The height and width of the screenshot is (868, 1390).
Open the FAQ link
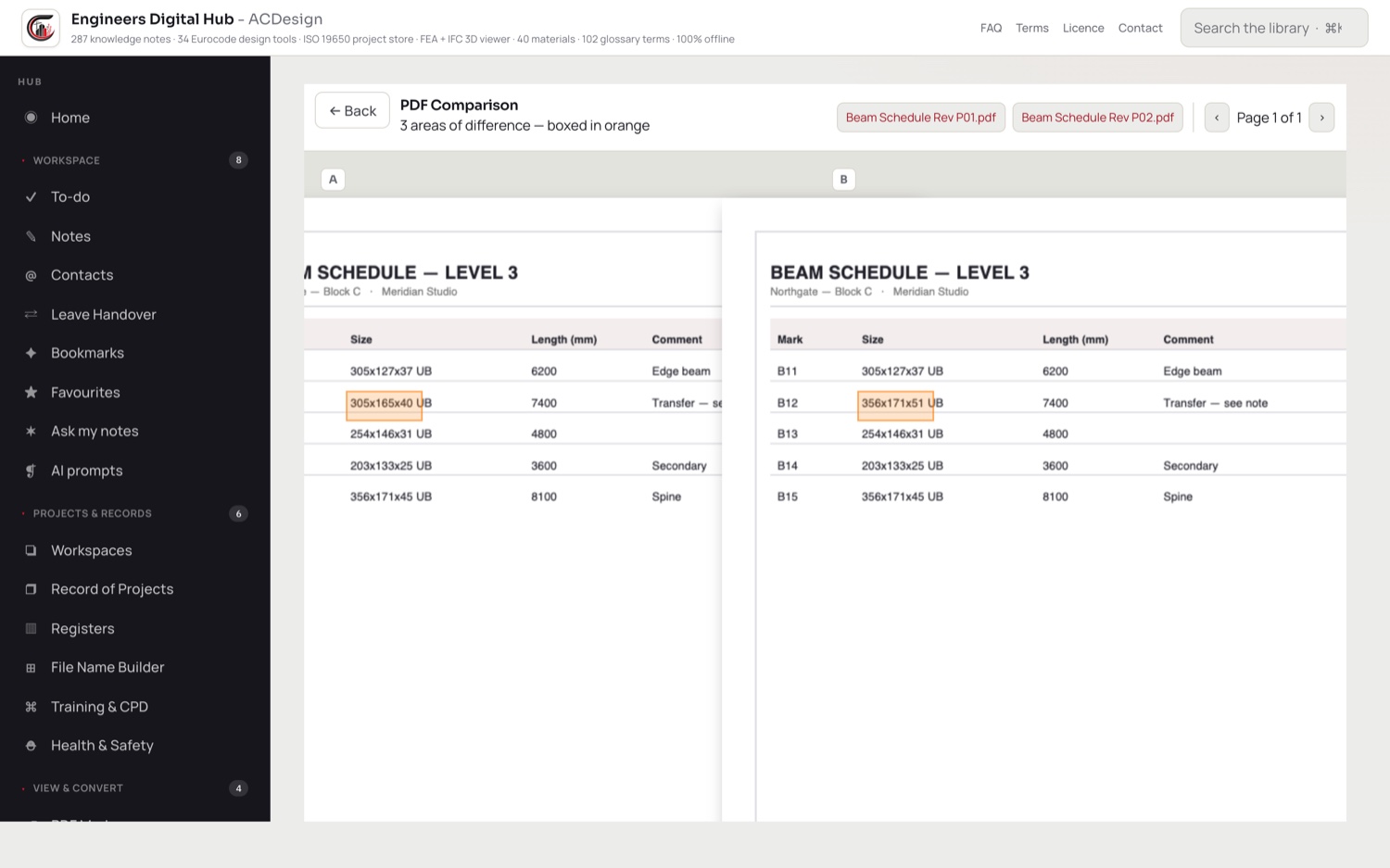point(991,28)
